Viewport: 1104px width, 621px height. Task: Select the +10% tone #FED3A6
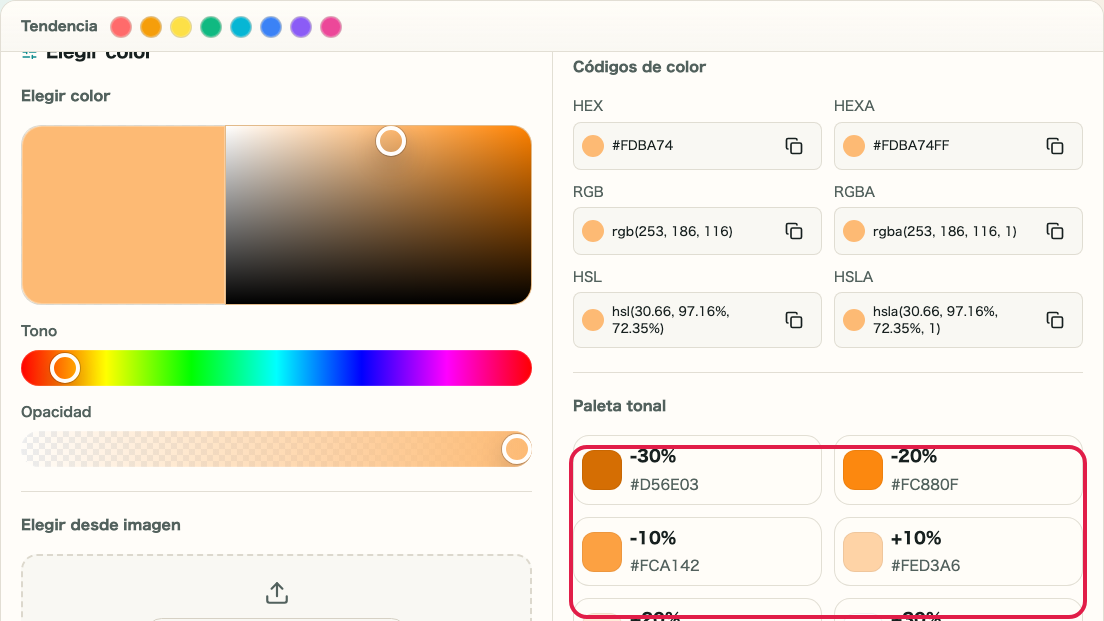click(958, 551)
